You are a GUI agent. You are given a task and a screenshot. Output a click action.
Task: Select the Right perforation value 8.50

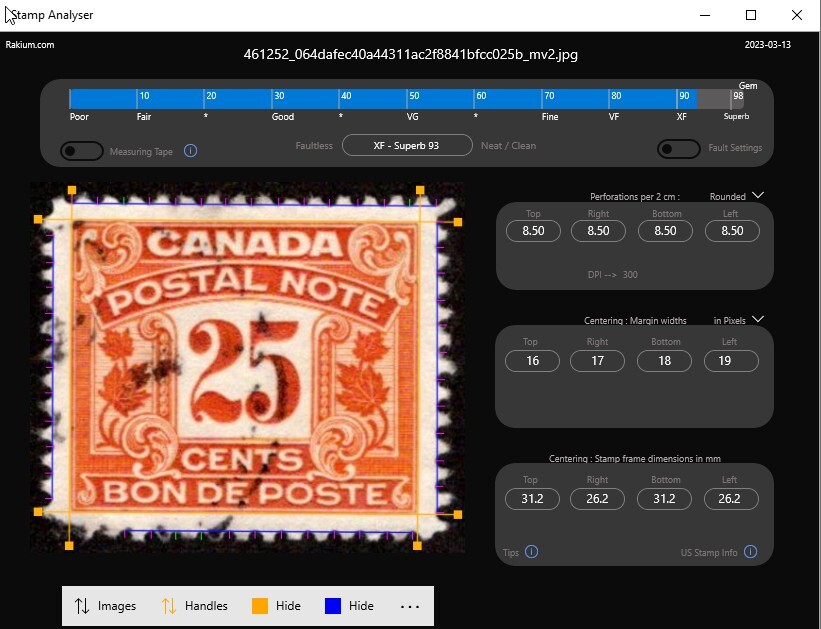(598, 231)
